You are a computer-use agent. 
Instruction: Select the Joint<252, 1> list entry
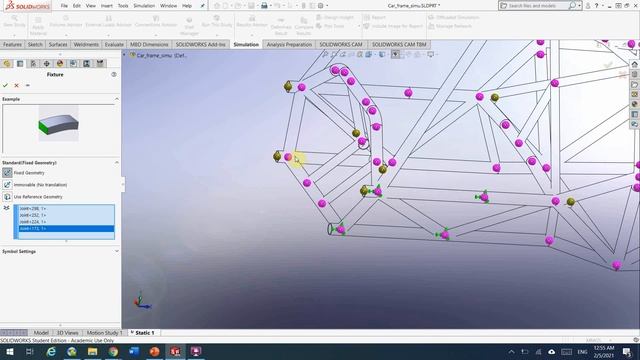pyautogui.click(x=66, y=215)
